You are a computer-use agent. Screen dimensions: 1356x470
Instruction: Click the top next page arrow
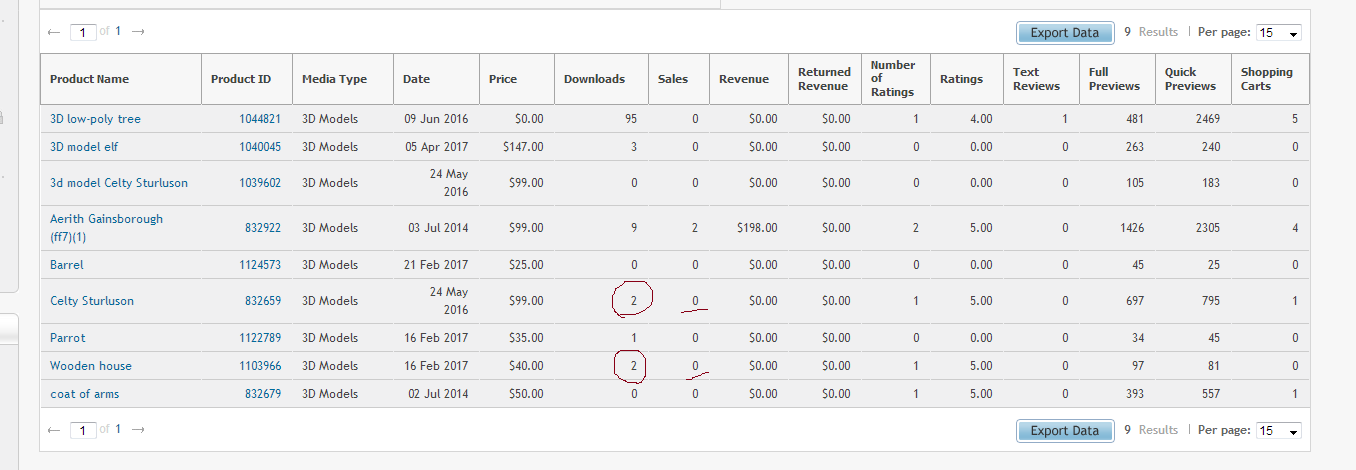click(138, 32)
